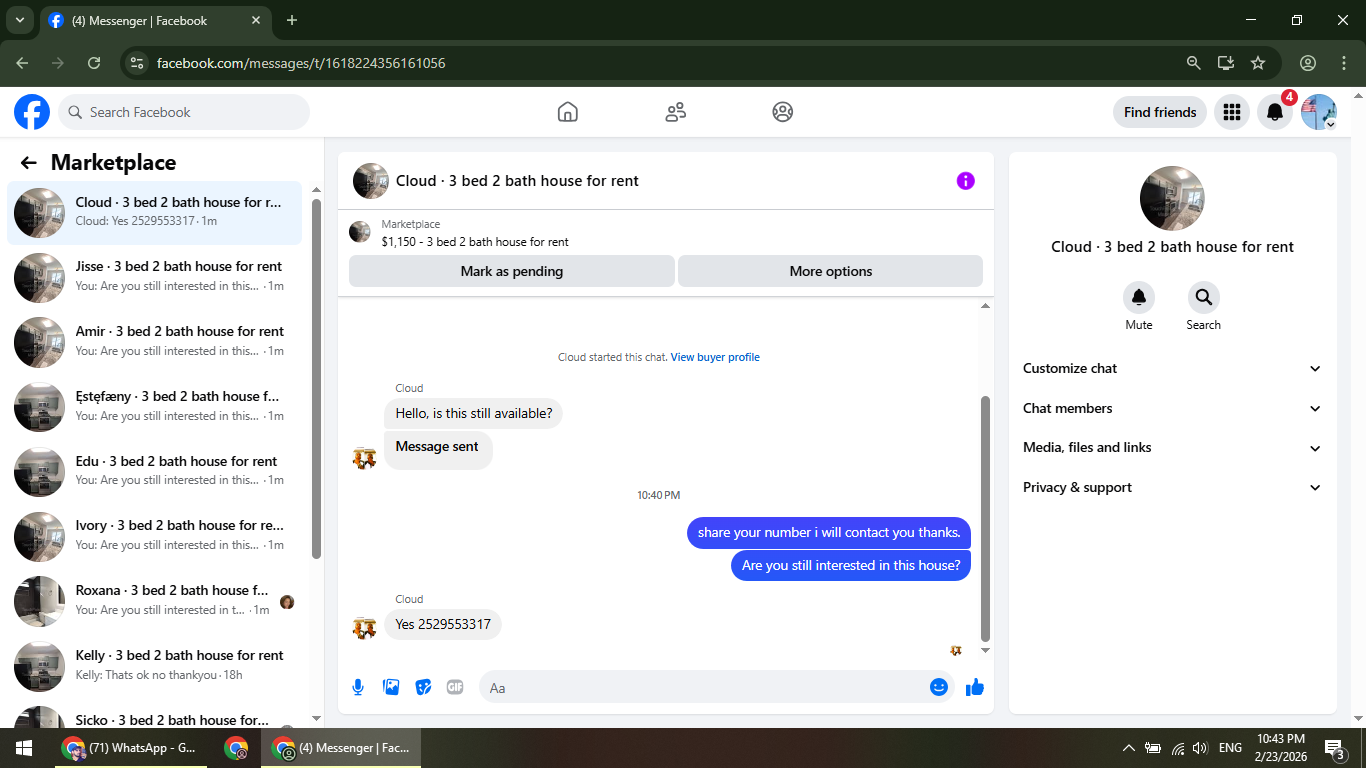1366x768 pixels.
Task: Open the Chrome profile icon
Action: (x=1308, y=63)
